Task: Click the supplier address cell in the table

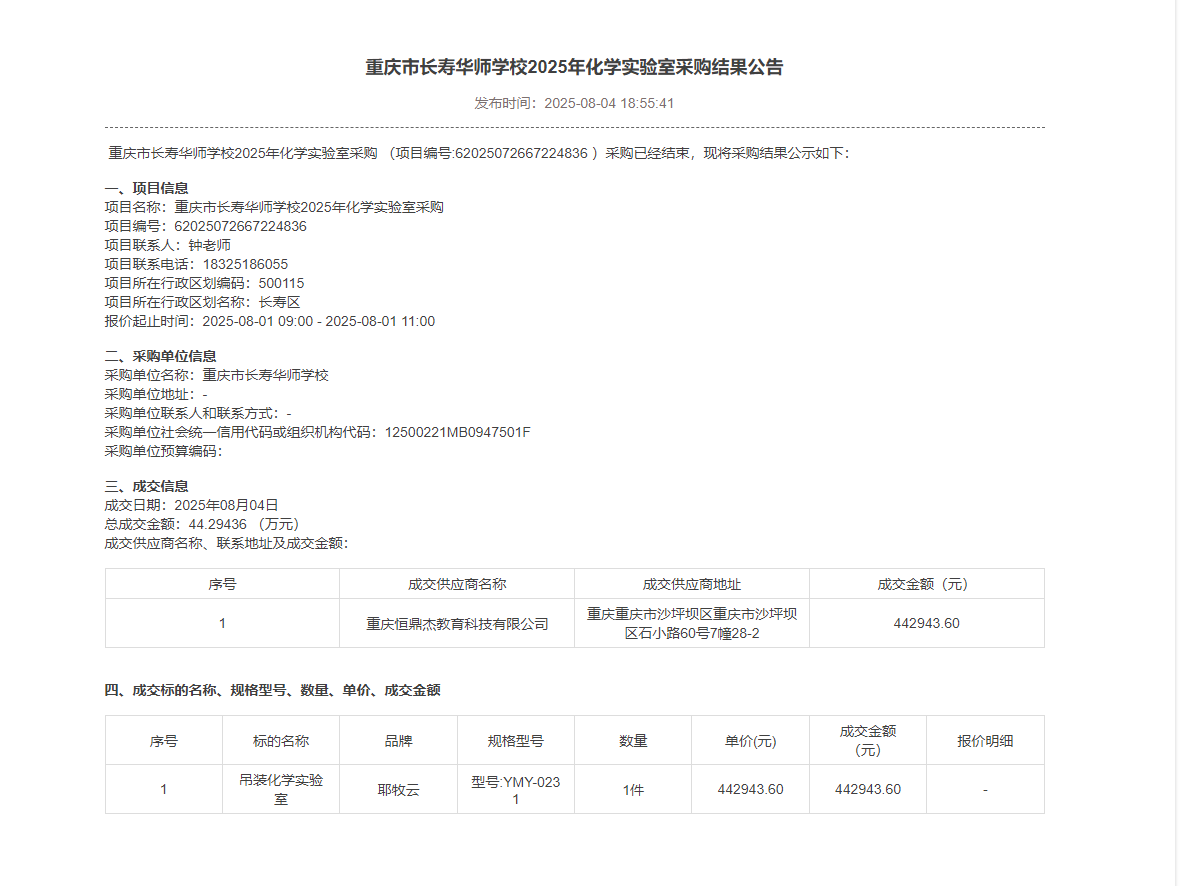Action: 692,622
